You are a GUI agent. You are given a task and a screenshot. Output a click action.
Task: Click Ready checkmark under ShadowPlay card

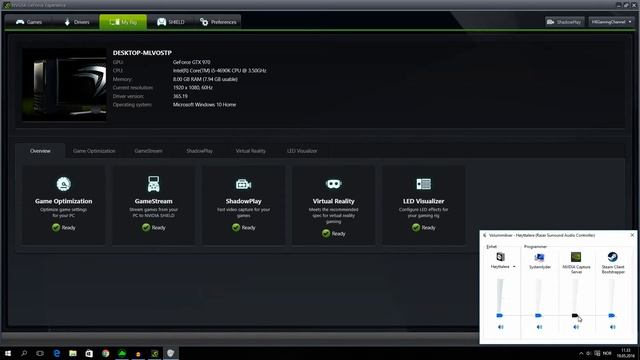[x=236, y=227]
